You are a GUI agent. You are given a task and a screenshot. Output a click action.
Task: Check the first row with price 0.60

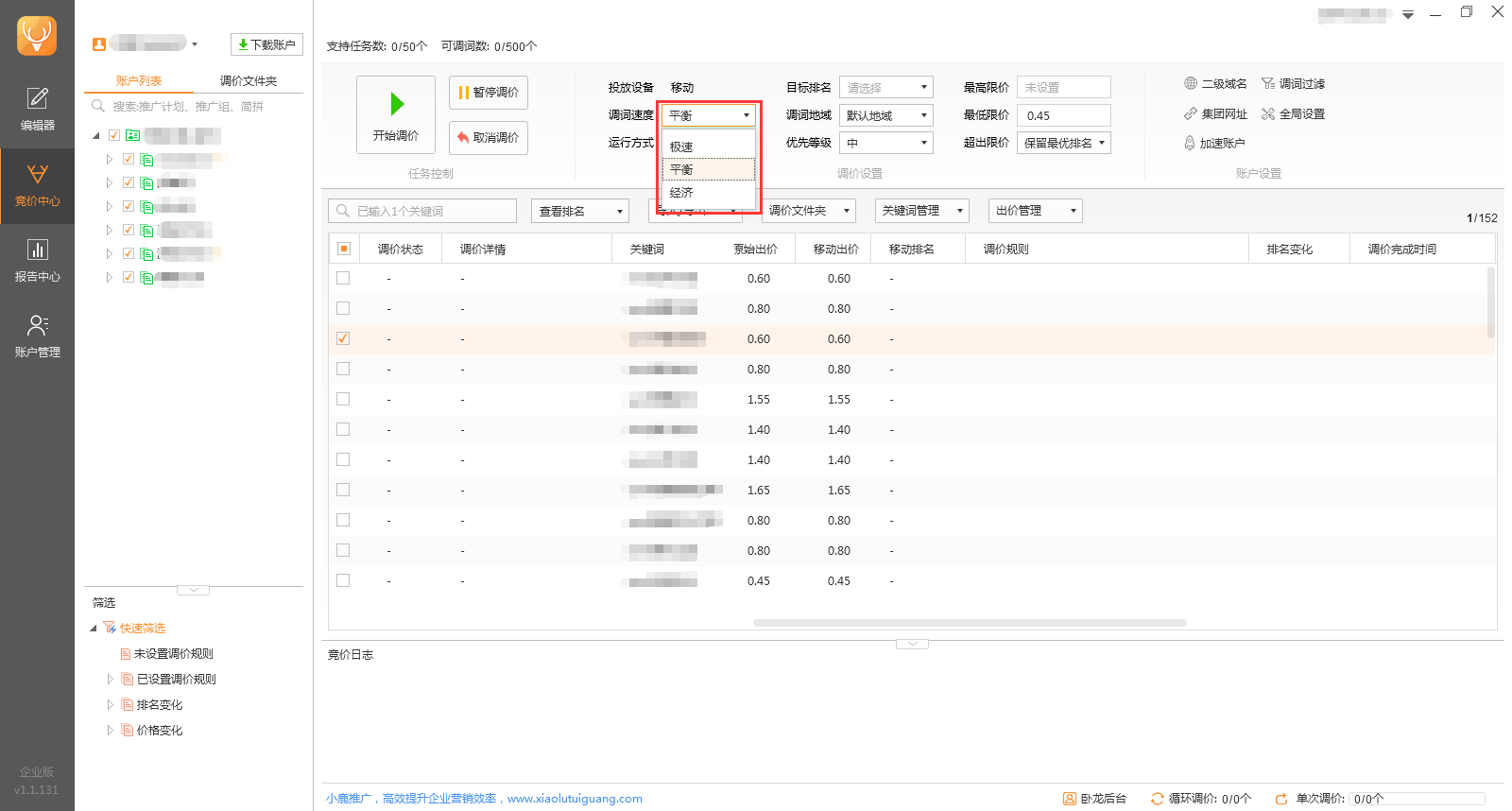[x=343, y=278]
